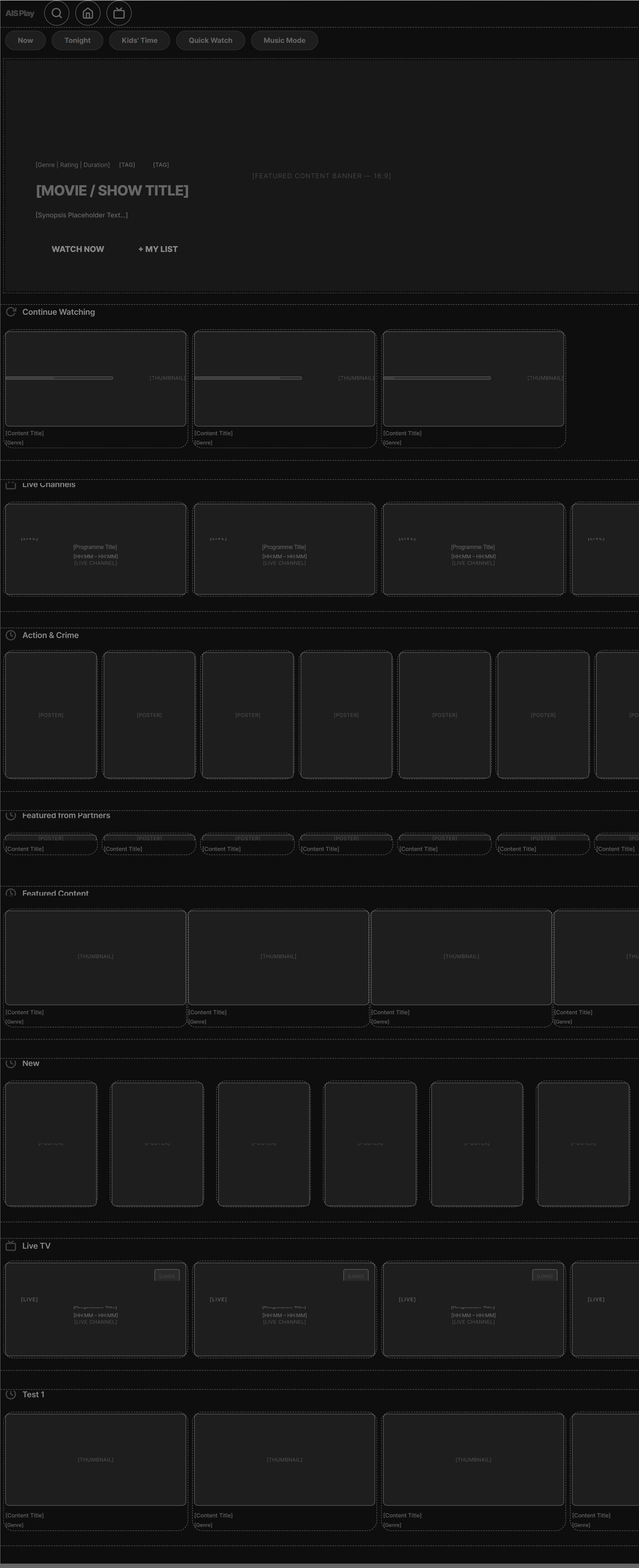Click the refresh icon beside Continue Watching
Viewport: 639px width, 1568px height.
(10, 312)
